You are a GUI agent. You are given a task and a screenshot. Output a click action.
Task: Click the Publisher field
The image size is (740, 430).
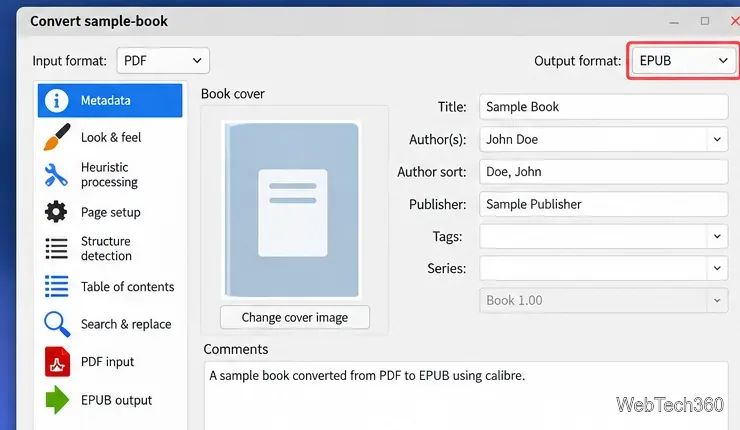[604, 204]
